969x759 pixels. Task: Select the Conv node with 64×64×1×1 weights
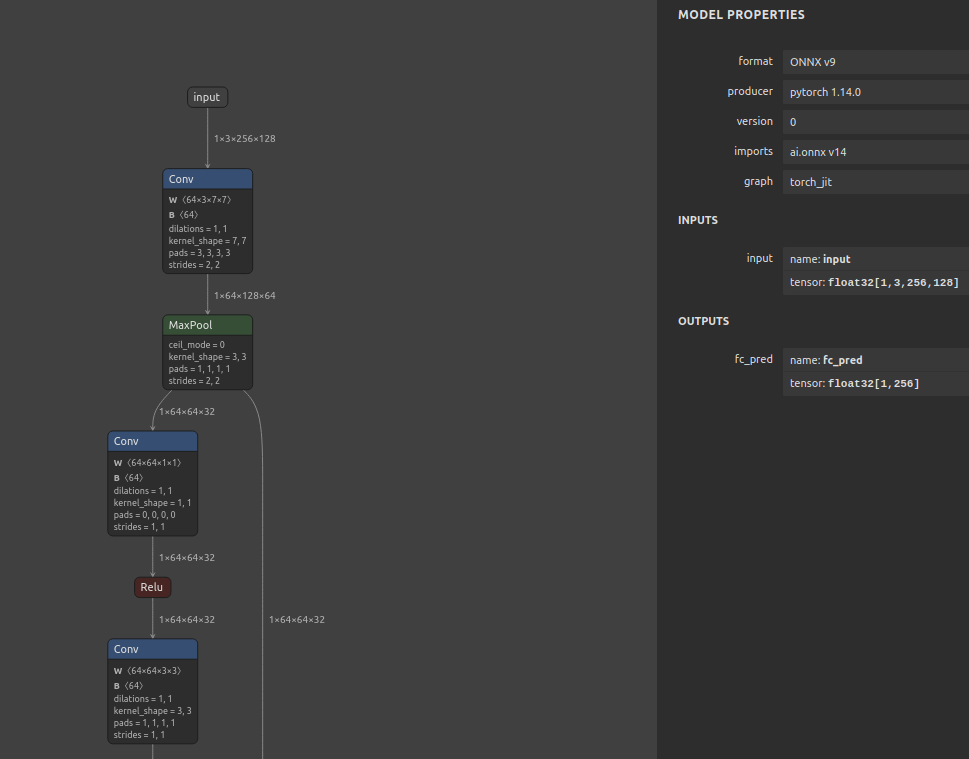click(x=152, y=441)
